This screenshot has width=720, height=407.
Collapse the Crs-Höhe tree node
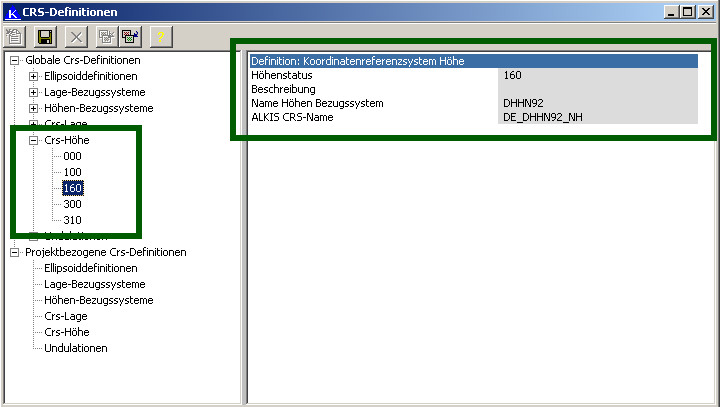[x=33, y=140]
